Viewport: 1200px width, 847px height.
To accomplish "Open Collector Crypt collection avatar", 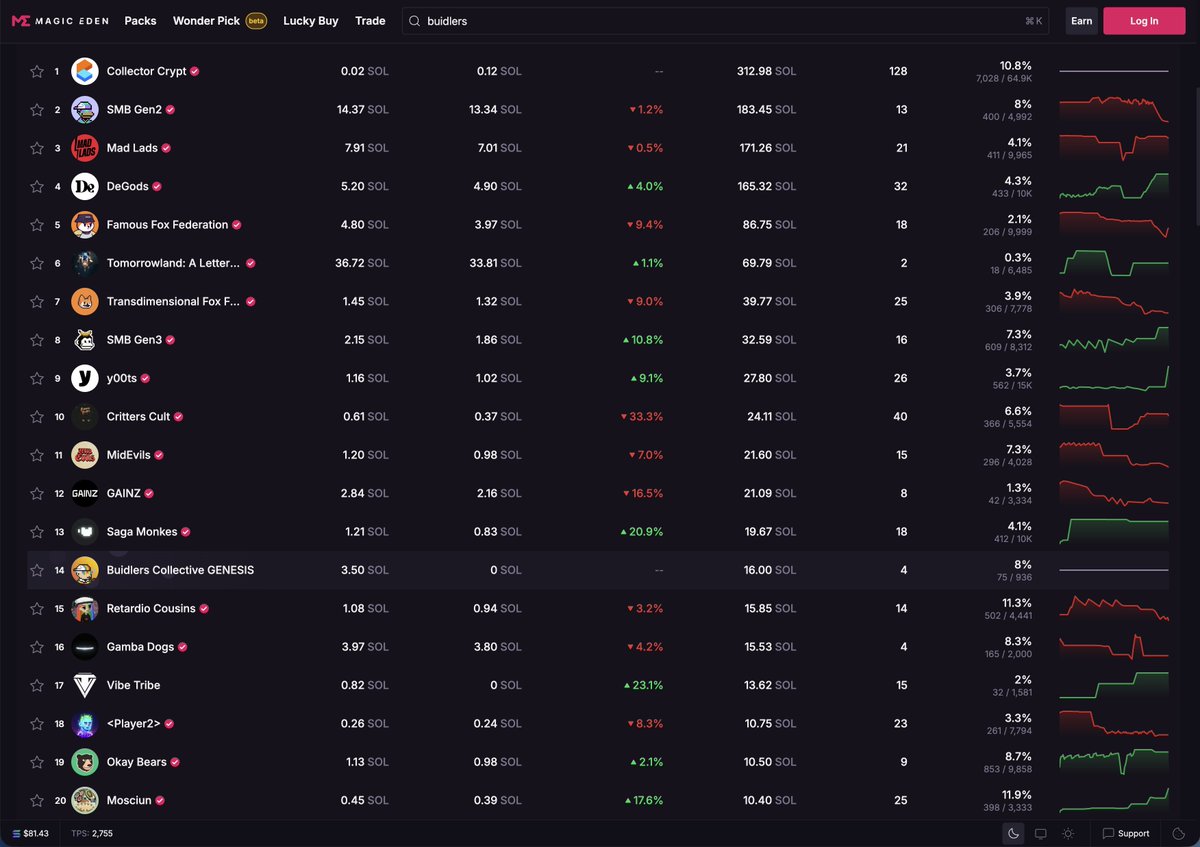I will click(85, 71).
